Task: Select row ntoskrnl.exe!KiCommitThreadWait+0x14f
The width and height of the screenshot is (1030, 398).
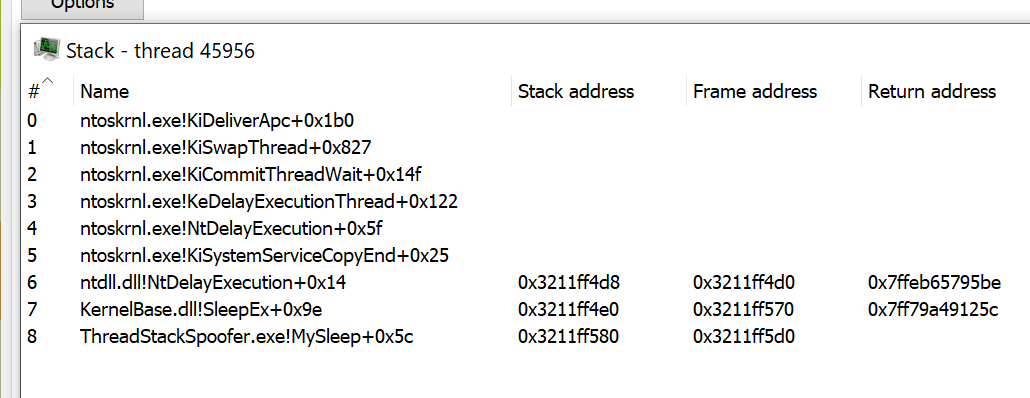Action: [526, 174]
